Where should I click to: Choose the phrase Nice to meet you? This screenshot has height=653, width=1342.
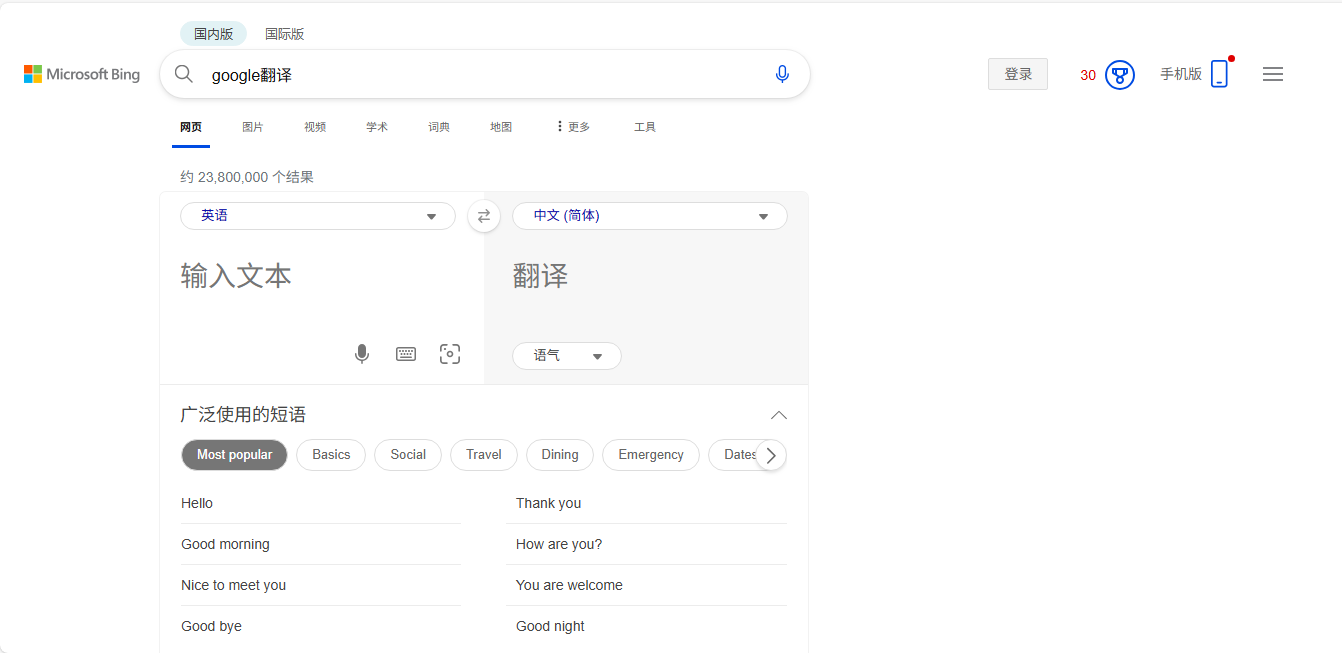233,585
